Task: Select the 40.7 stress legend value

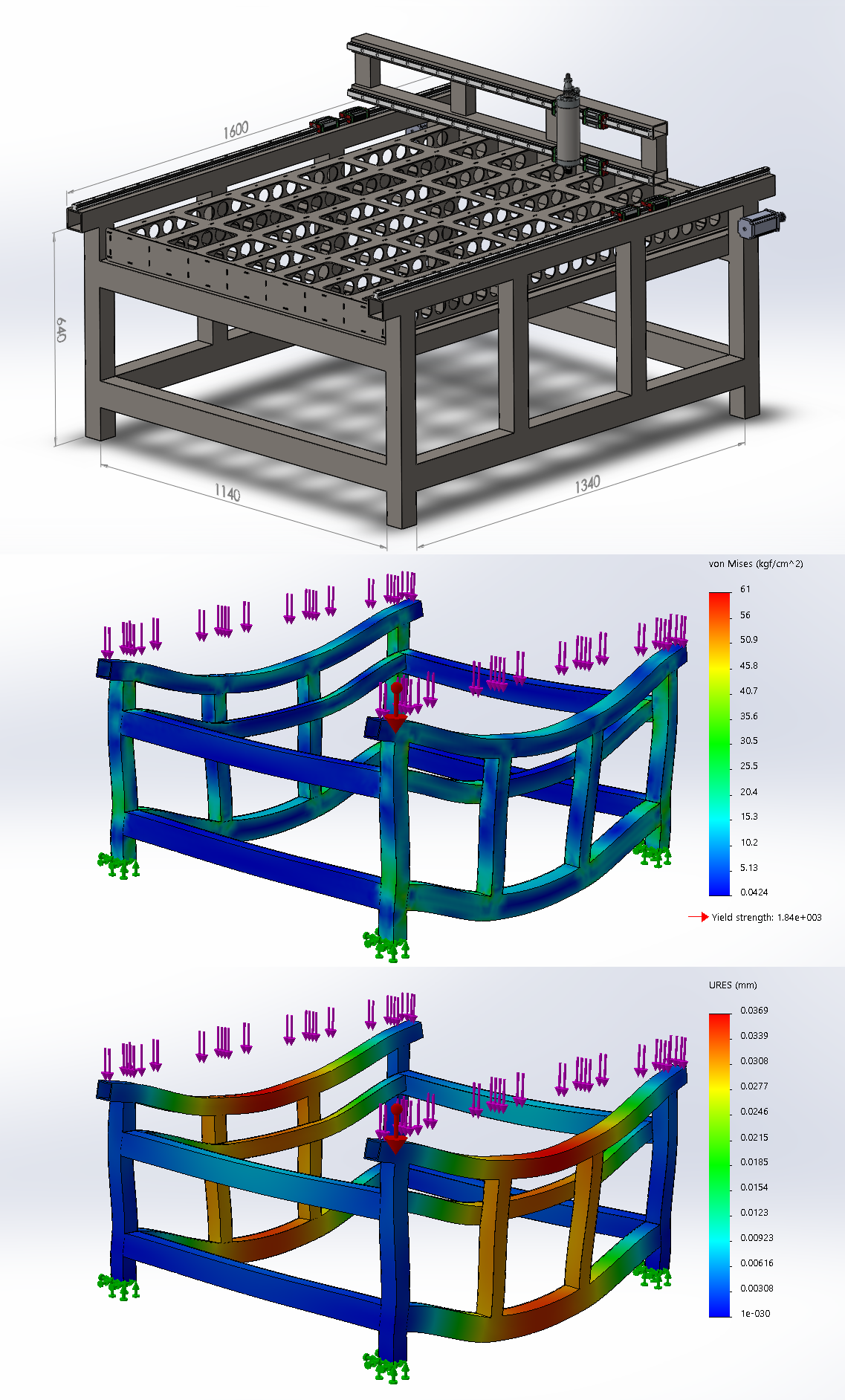Action: tap(749, 691)
